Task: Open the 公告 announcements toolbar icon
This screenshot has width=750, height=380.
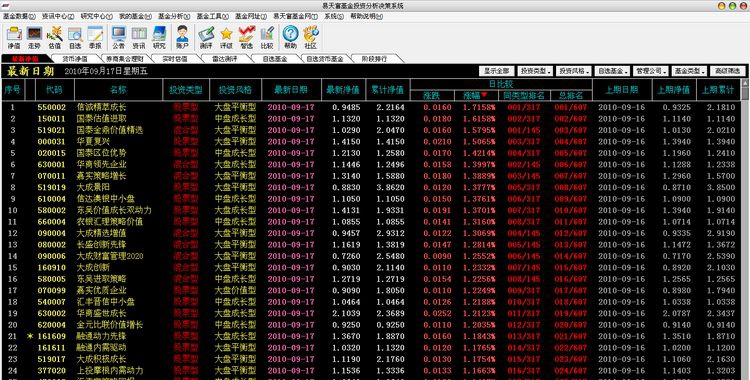Action: 119,38
